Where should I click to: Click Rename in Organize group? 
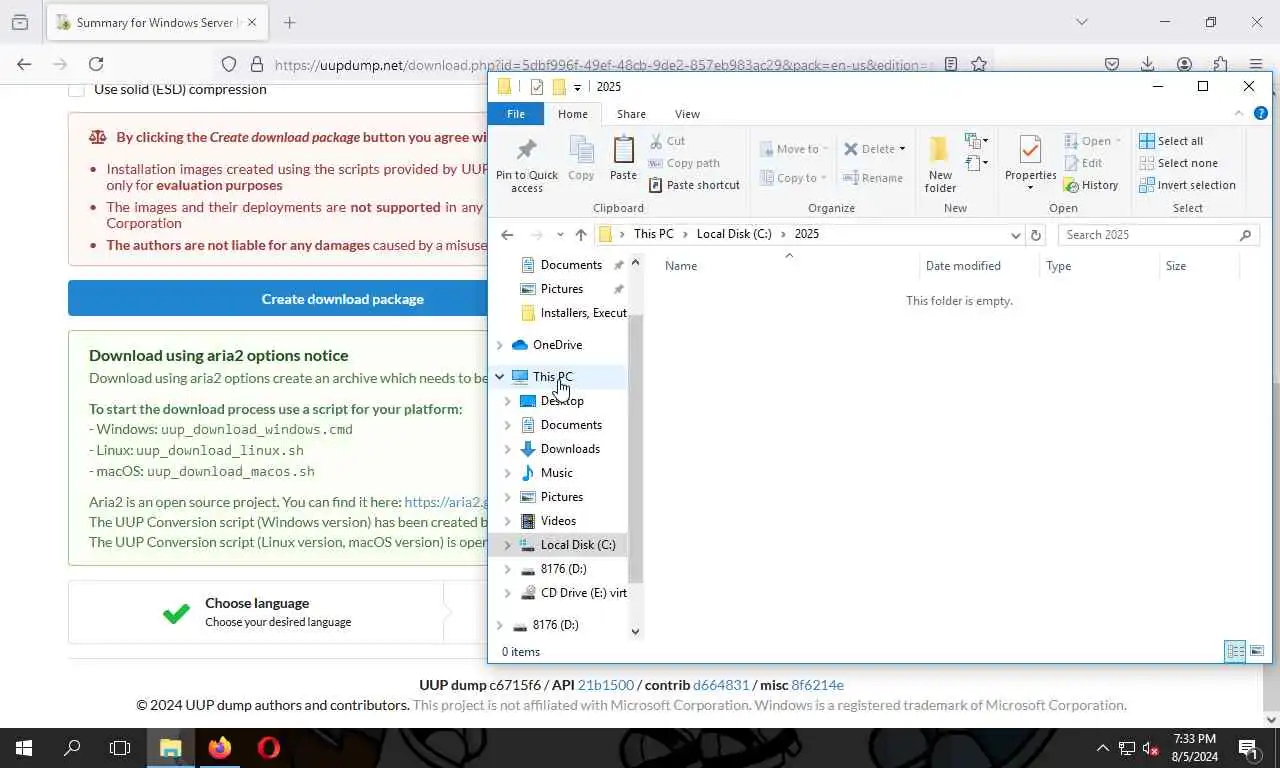click(872, 178)
